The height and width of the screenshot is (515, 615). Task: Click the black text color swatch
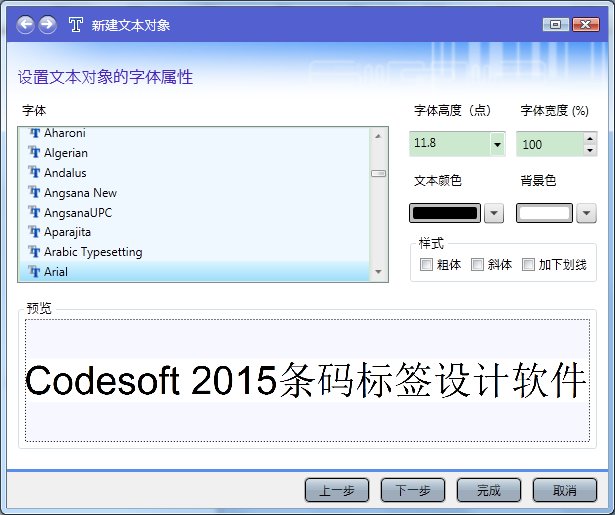pos(445,213)
